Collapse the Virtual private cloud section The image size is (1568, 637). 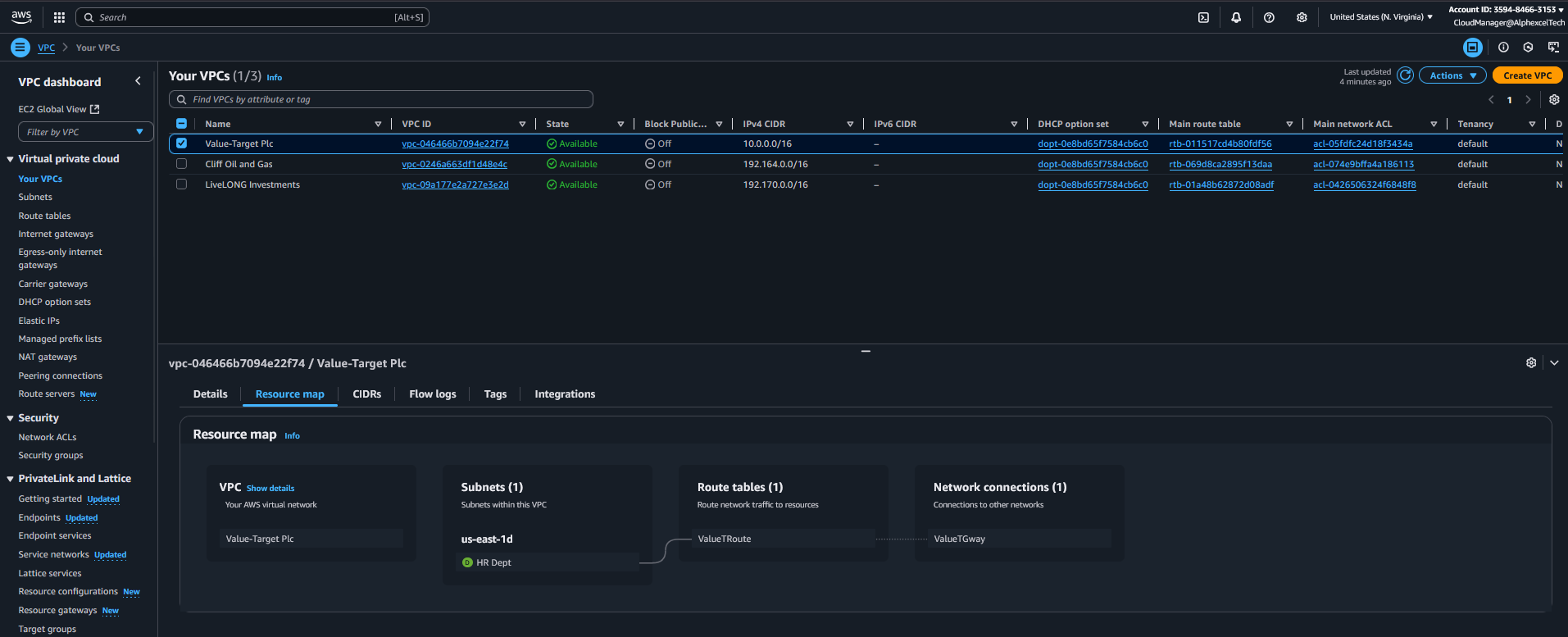click(x=10, y=159)
